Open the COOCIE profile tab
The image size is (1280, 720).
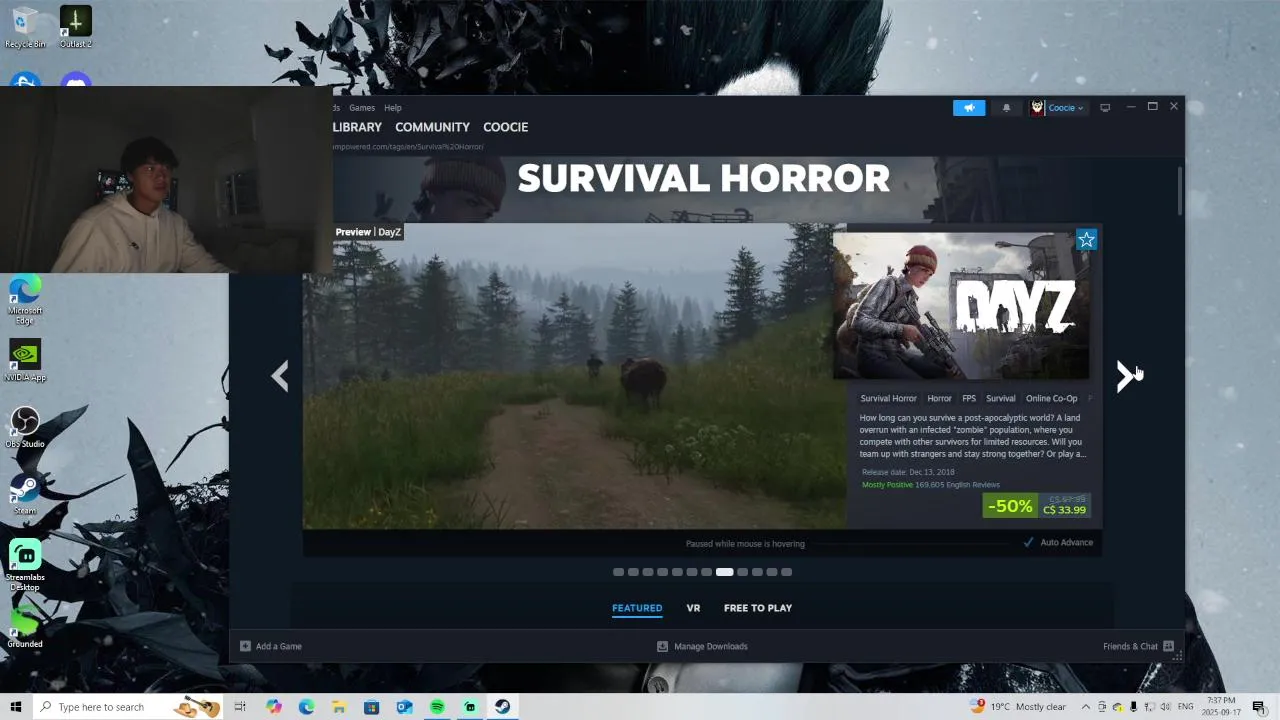505,127
